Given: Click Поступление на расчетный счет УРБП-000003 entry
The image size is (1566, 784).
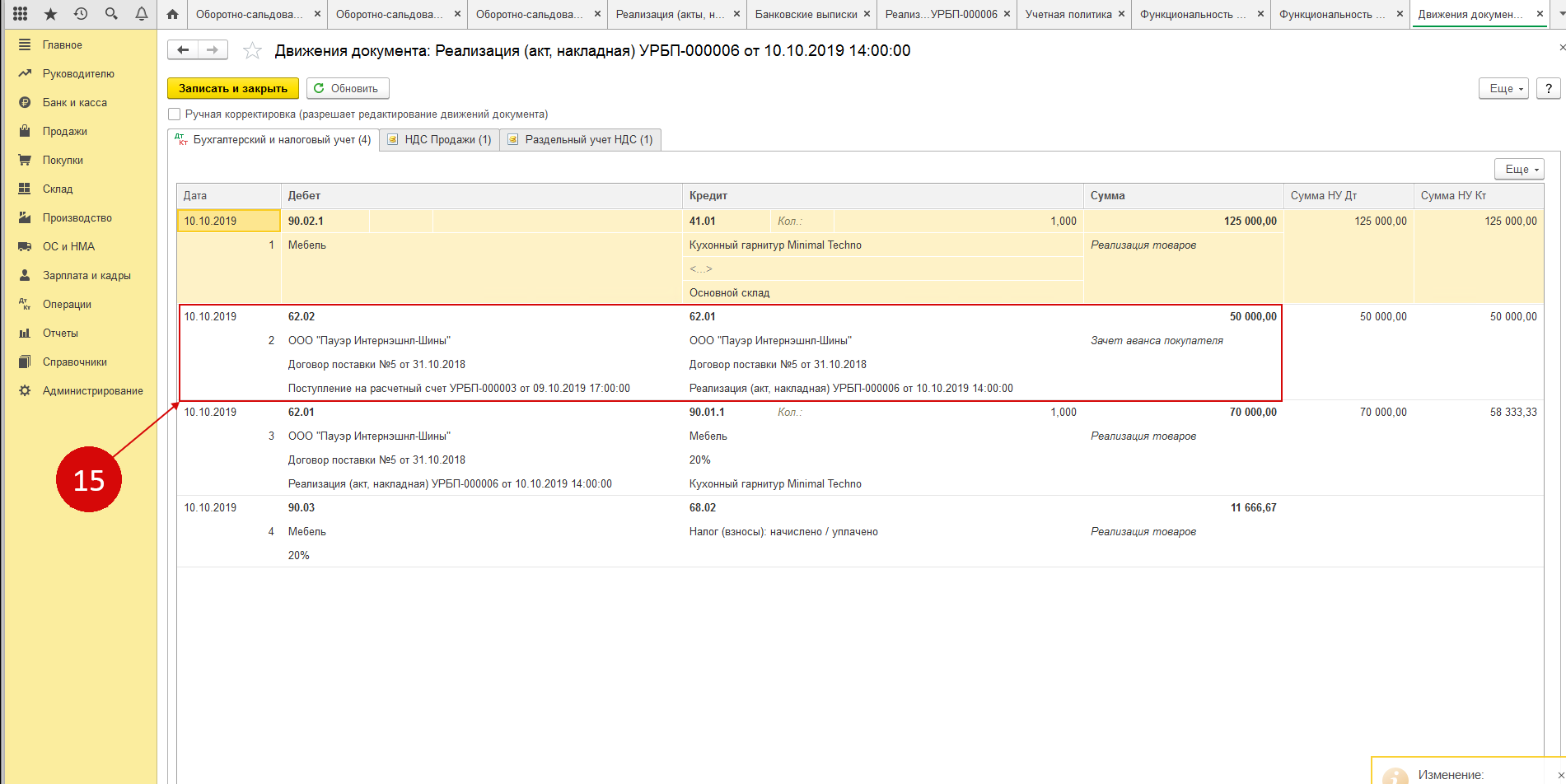Looking at the screenshot, I should point(459,388).
